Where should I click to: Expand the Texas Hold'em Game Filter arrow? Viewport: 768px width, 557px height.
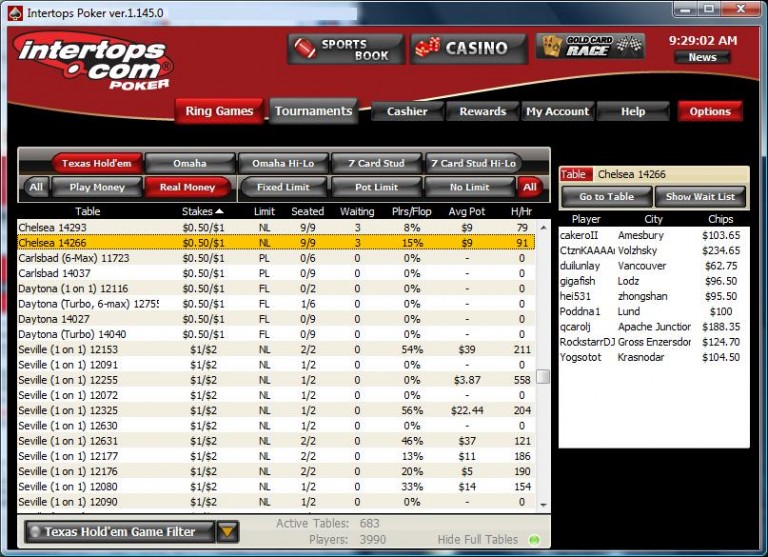(228, 532)
